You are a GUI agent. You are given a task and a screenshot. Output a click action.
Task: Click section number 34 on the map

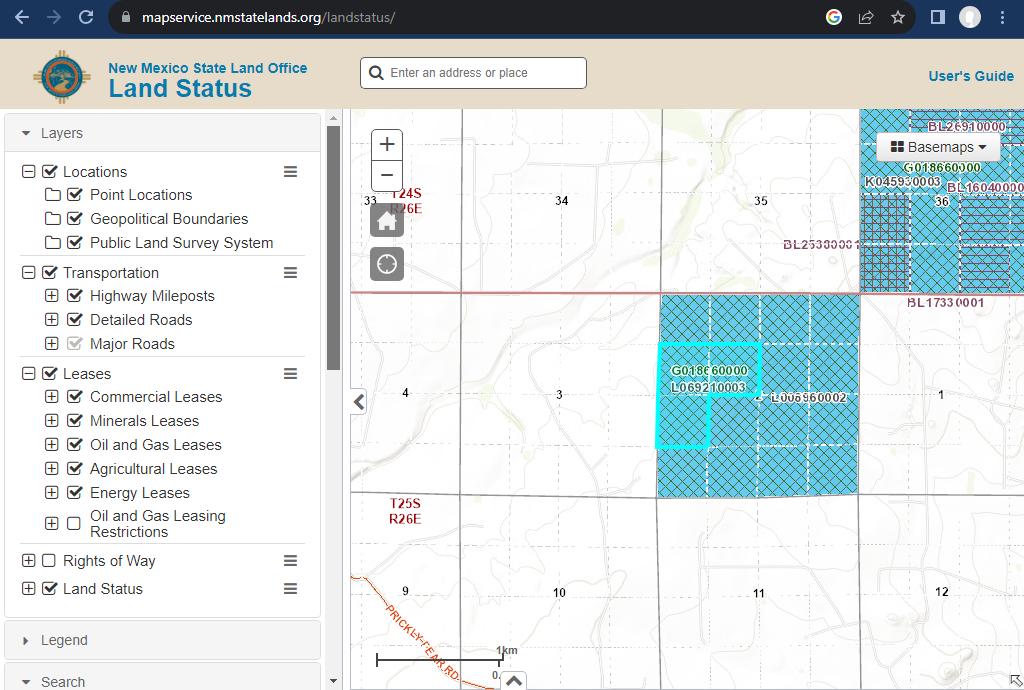point(562,201)
